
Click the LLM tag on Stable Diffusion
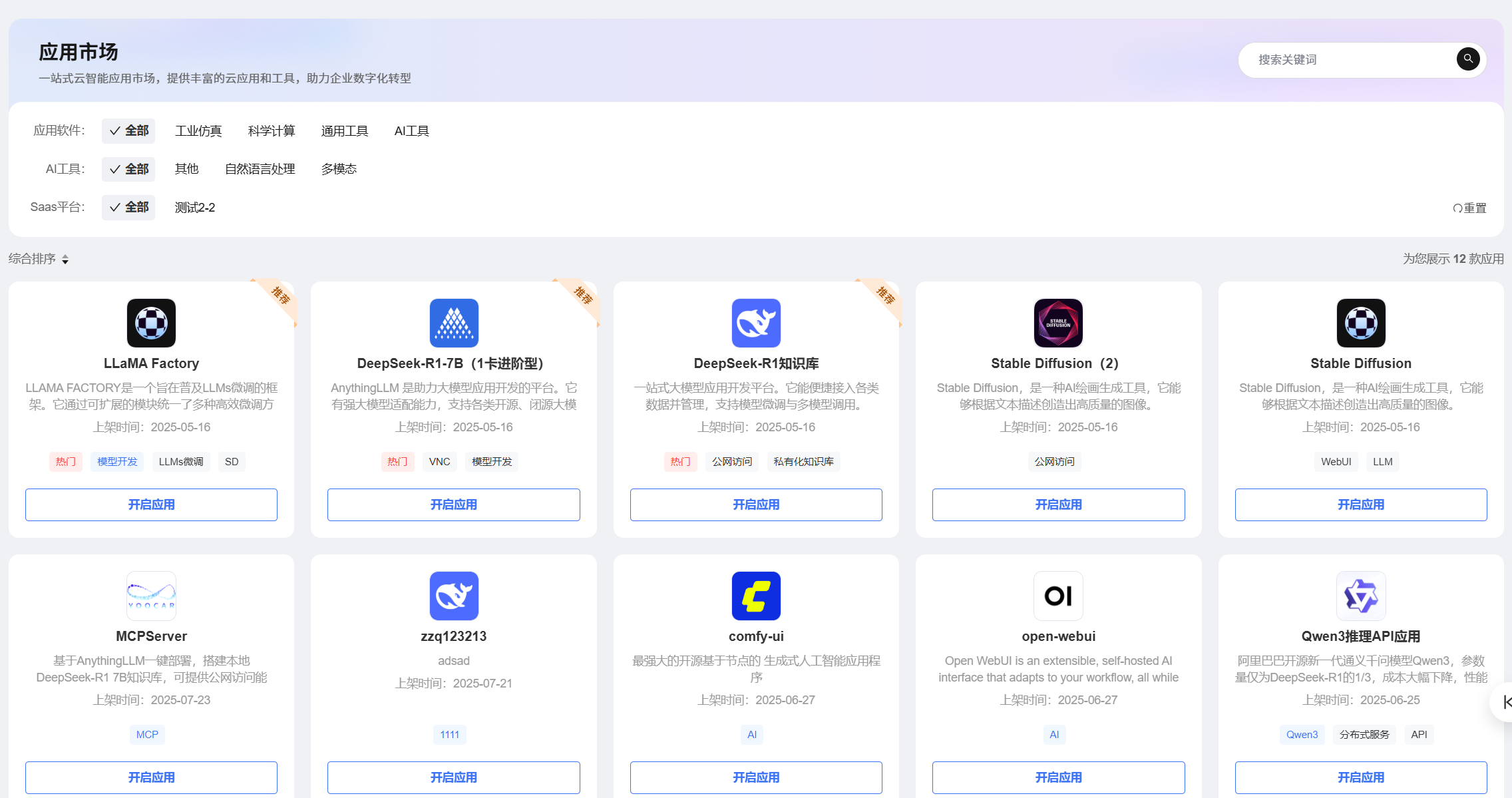[x=1382, y=462]
